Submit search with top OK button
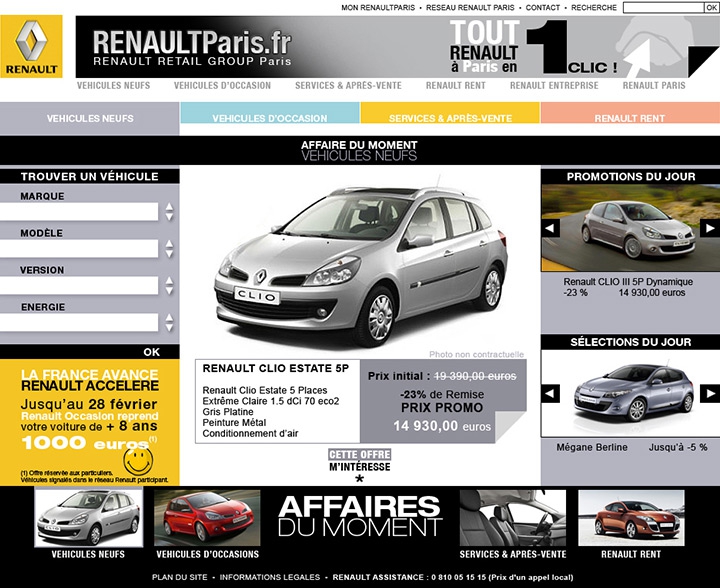Viewport: 720px width, 588px height. [x=711, y=7]
